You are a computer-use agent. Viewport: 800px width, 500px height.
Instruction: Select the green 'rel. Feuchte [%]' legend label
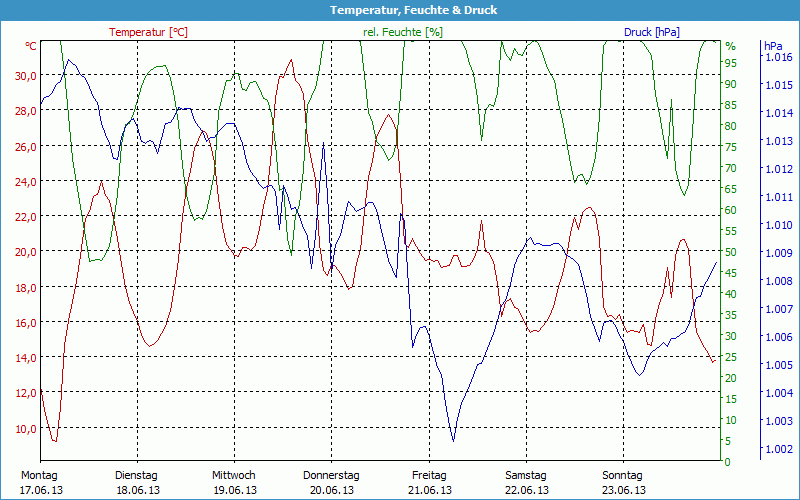click(403, 32)
